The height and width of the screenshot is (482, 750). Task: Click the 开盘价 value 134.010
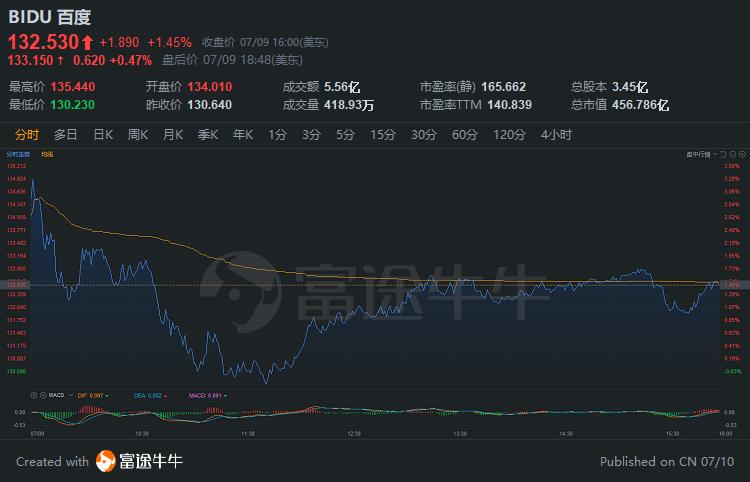click(x=210, y=87)
